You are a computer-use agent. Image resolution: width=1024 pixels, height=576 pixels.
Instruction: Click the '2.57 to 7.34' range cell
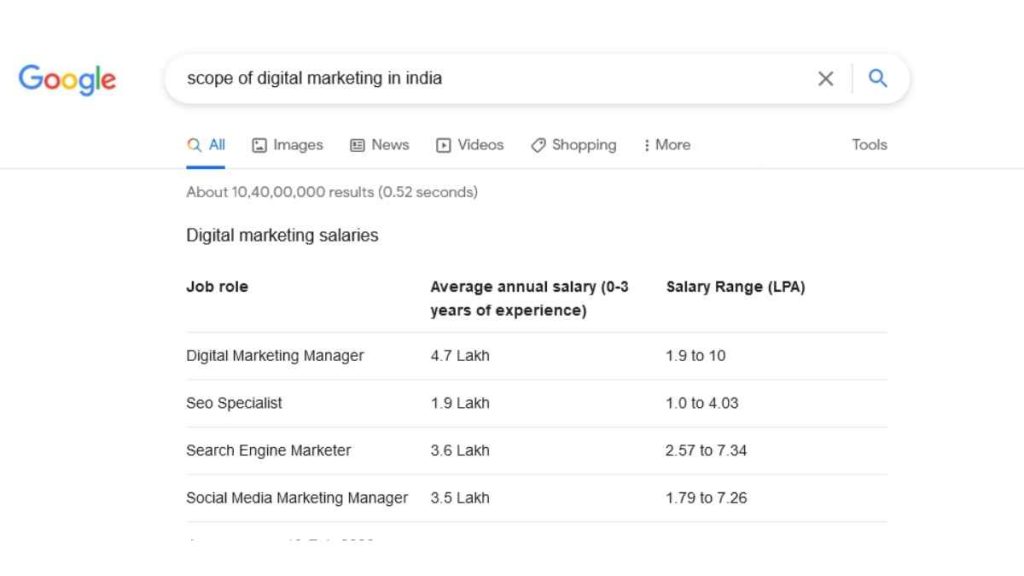click(706, 451)
